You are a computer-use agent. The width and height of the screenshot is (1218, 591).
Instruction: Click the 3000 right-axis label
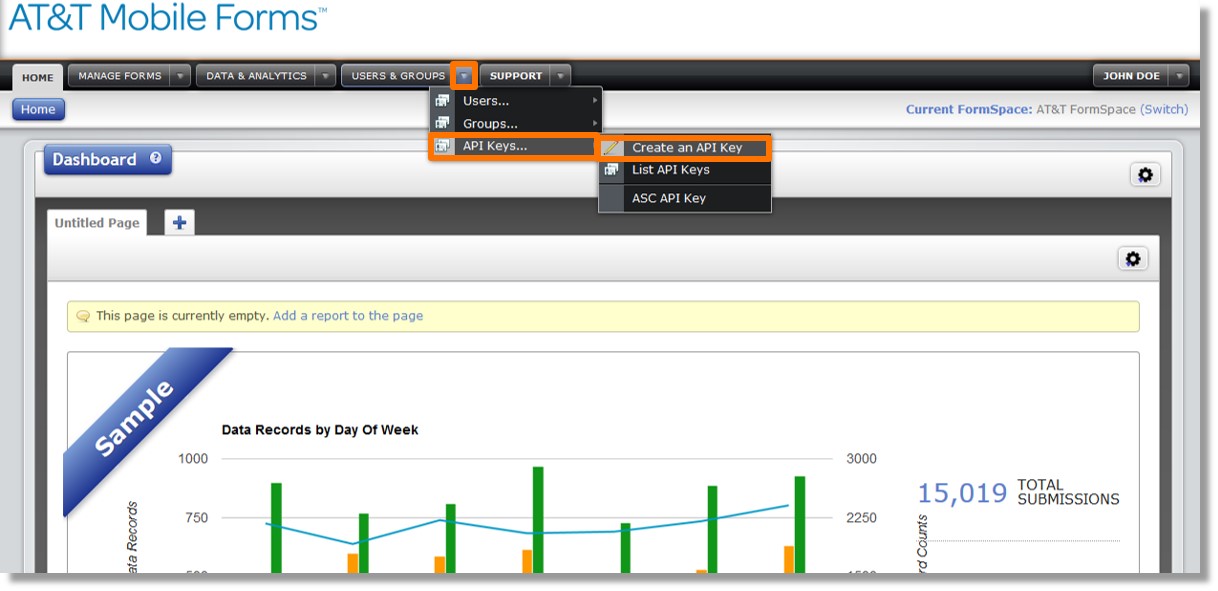pos(861,459)
